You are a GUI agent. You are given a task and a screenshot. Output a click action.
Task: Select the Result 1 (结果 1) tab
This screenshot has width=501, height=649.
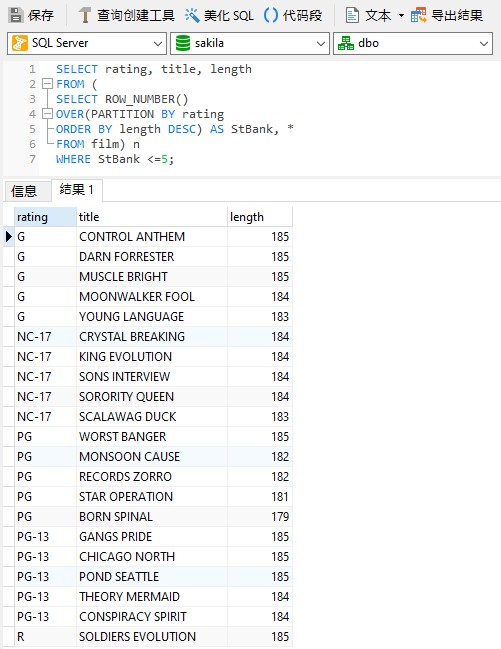[77, 190]
